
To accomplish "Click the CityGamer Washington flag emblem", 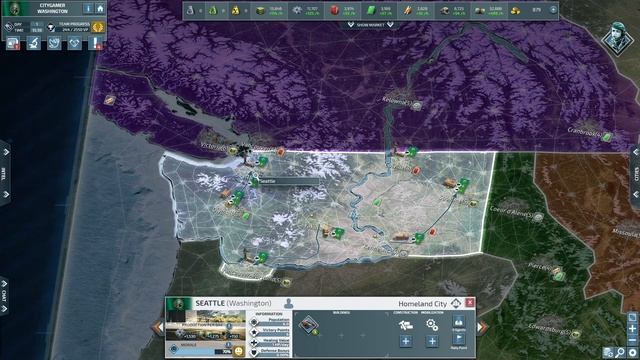I will pyautogui.click(x=16, y=9).
